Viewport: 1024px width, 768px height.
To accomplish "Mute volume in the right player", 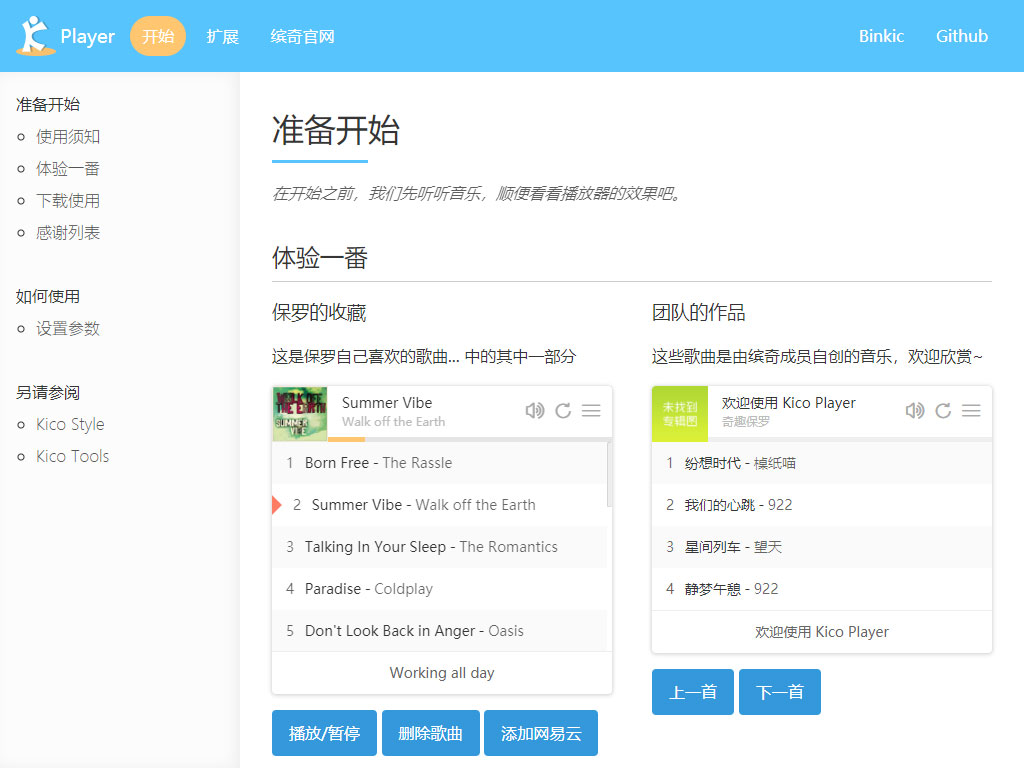I will tap(915, 411).
